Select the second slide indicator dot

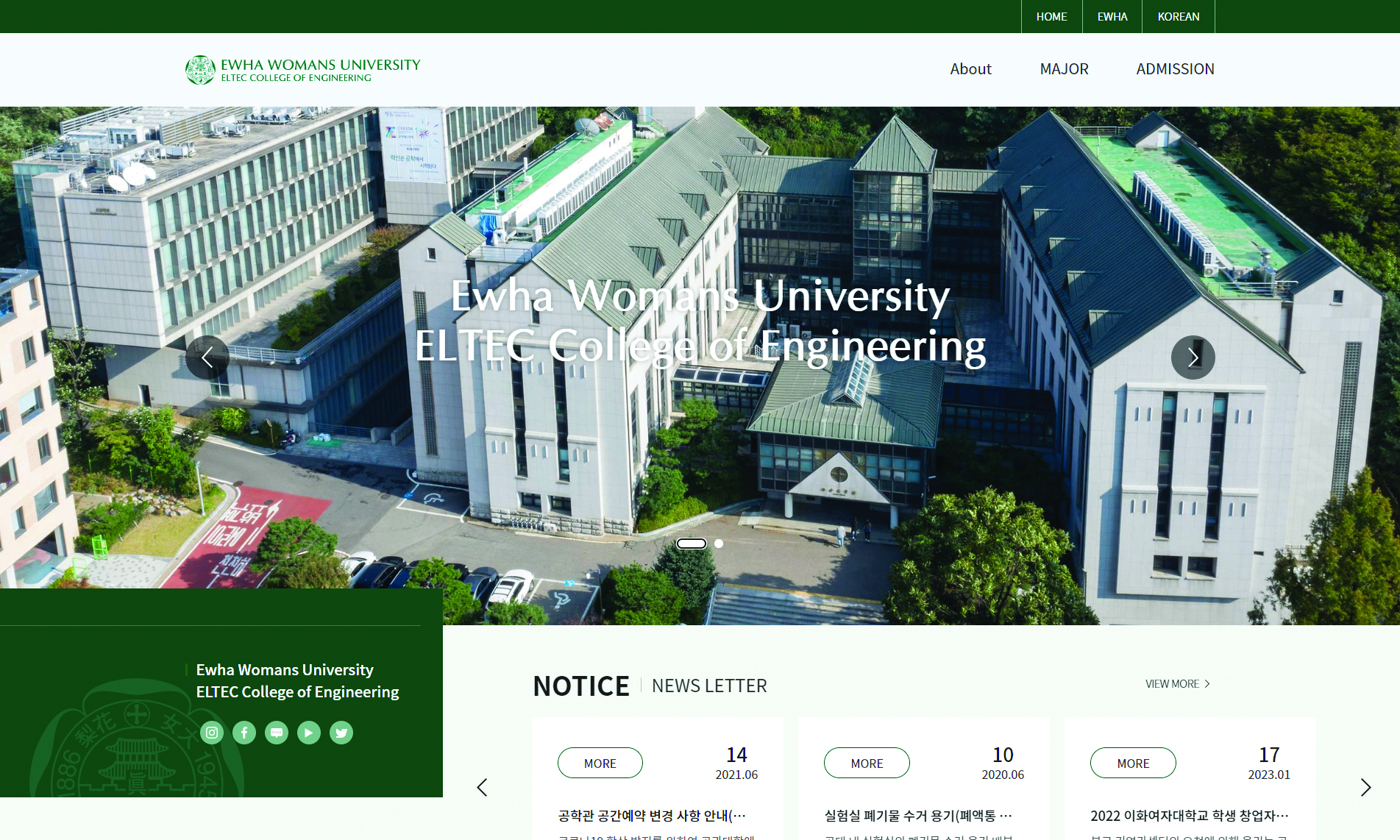pos(719,544)
